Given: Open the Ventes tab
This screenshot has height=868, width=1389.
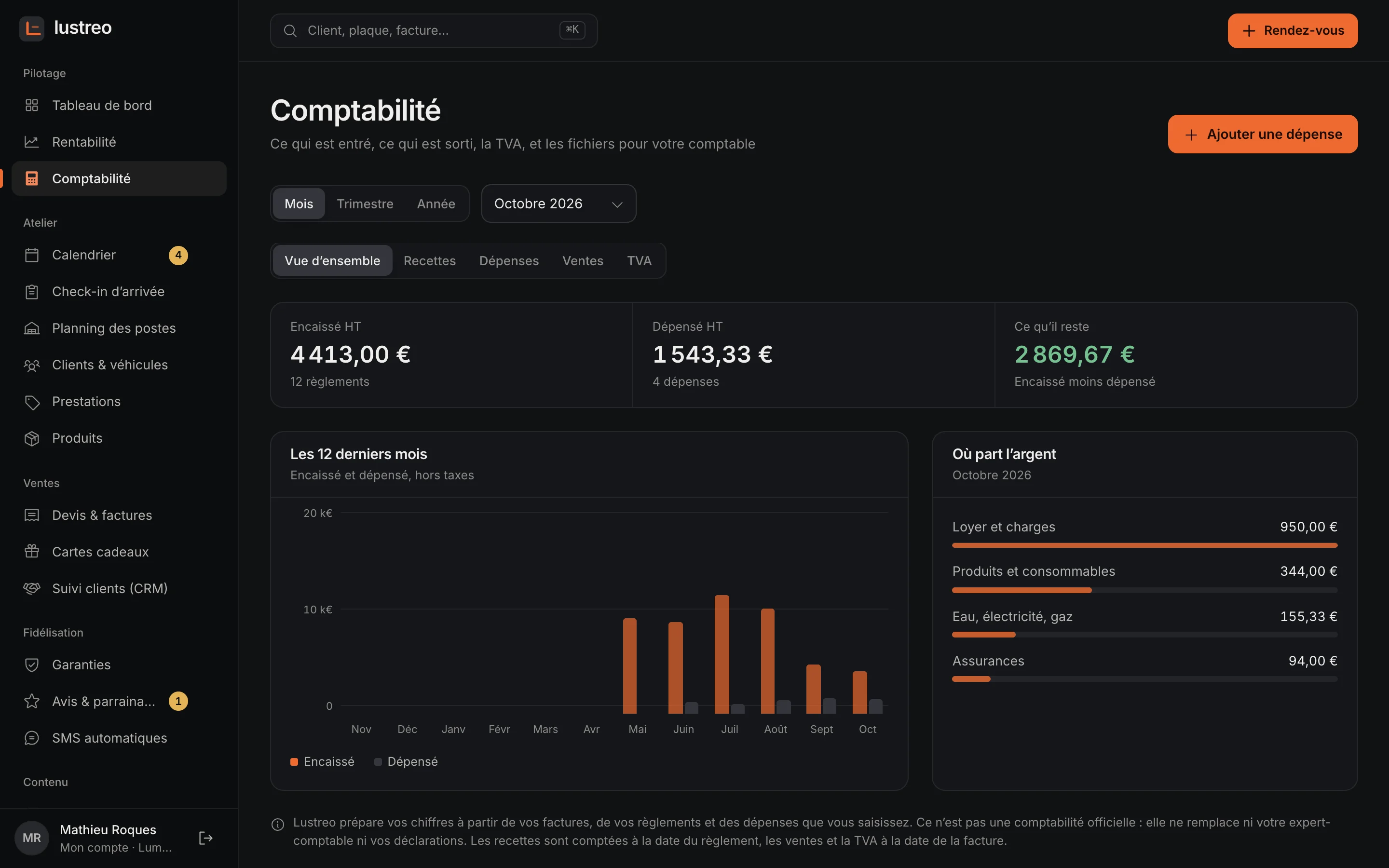Looking at the screenshot, I should point(583,260).
